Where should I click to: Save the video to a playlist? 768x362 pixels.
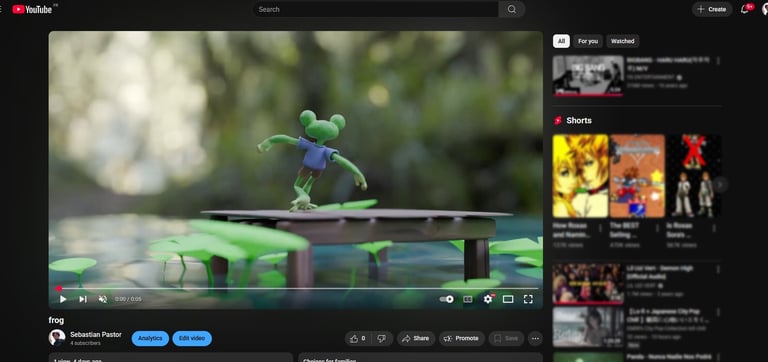pos(506,338)
